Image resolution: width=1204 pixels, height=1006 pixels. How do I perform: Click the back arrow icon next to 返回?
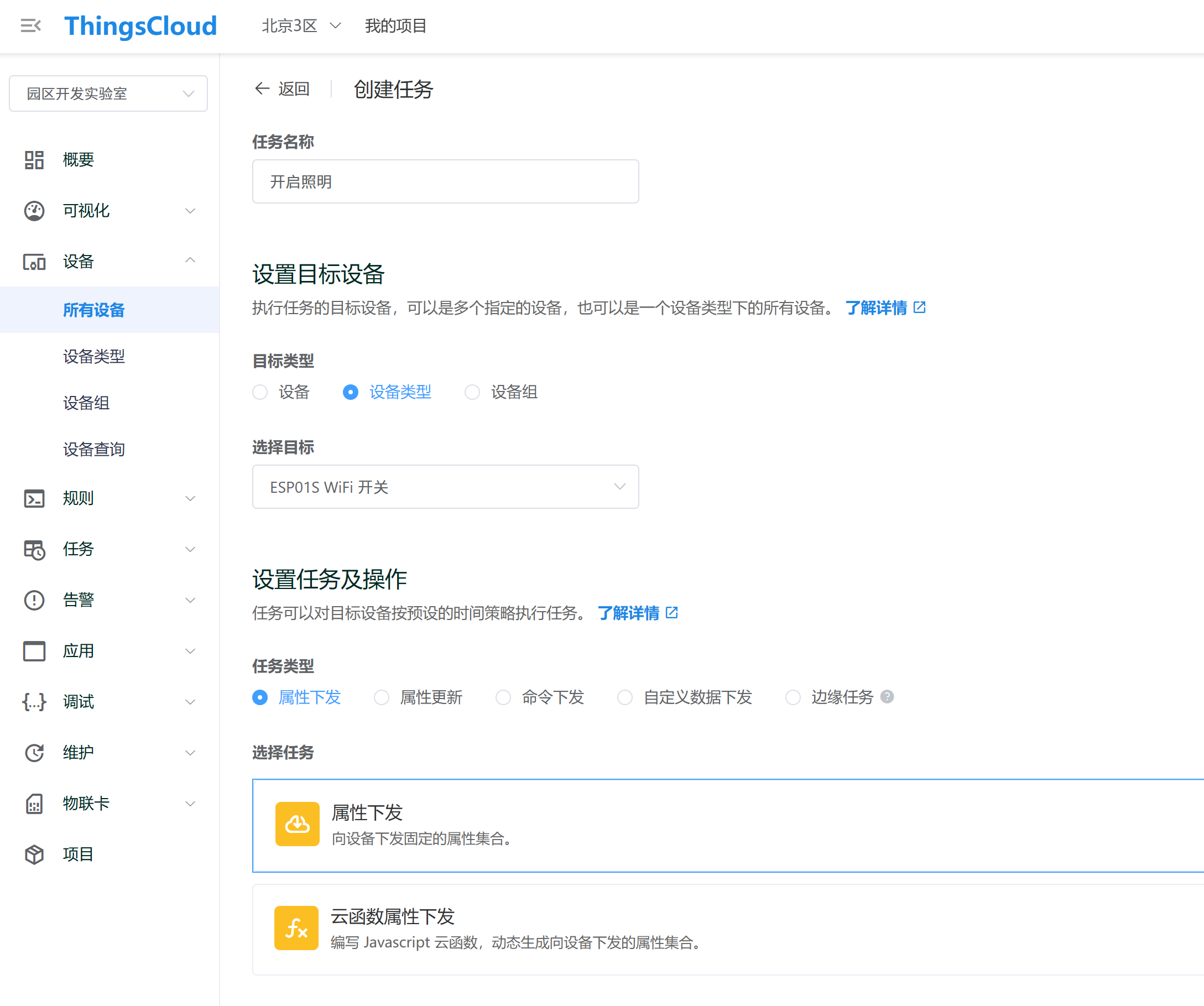tap(262, 89)
